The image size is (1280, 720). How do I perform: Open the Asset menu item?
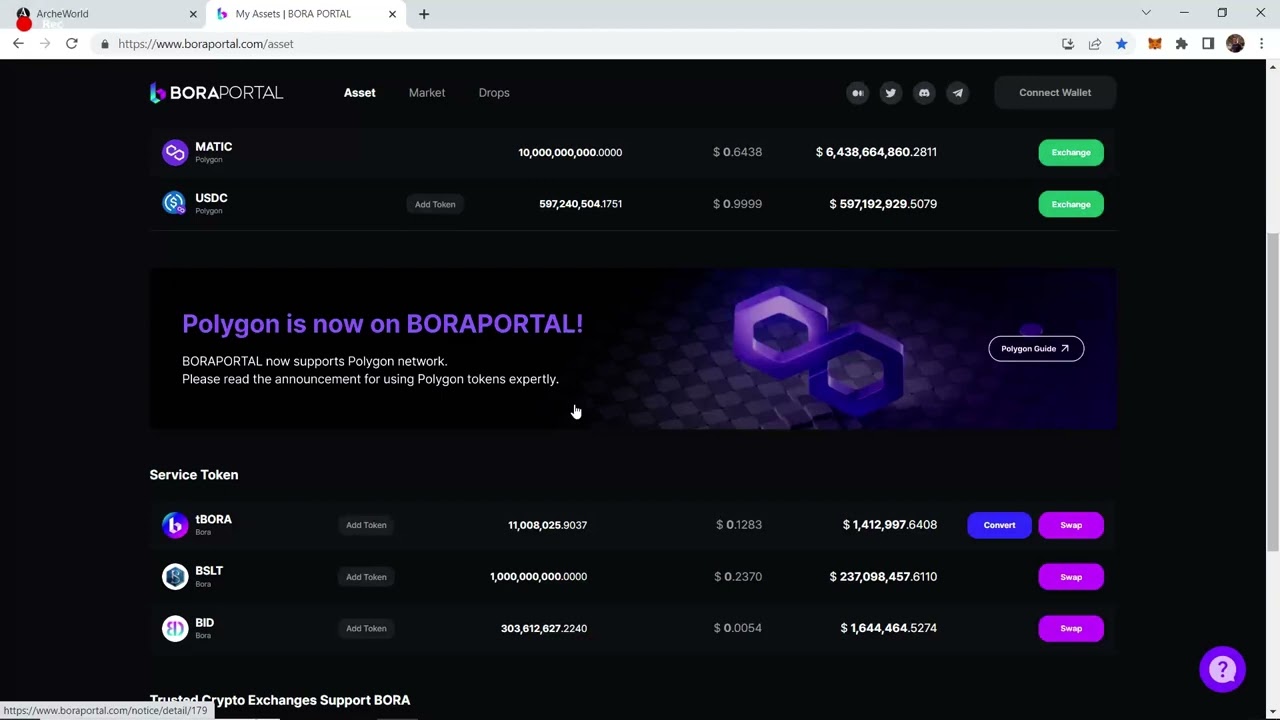360,93
